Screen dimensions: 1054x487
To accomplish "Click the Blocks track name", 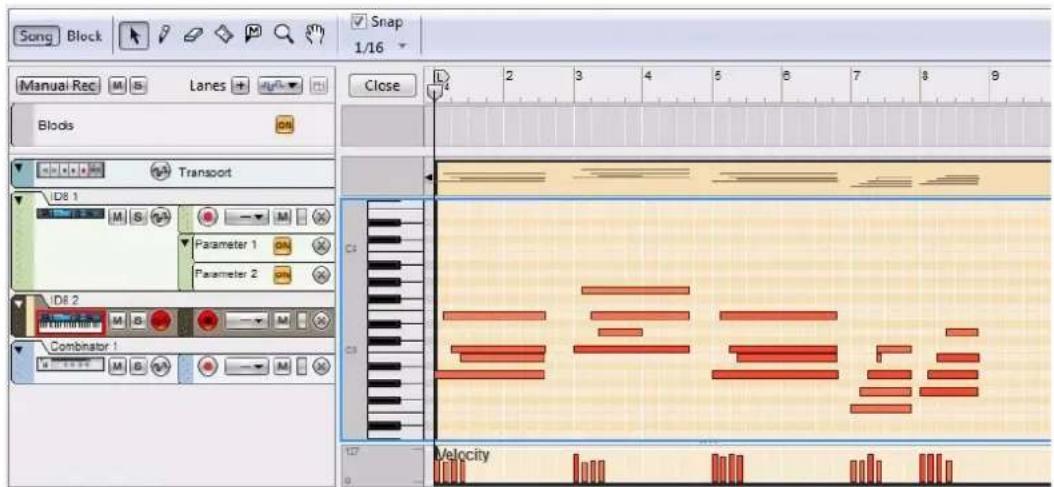I will [x=54, y=124].
